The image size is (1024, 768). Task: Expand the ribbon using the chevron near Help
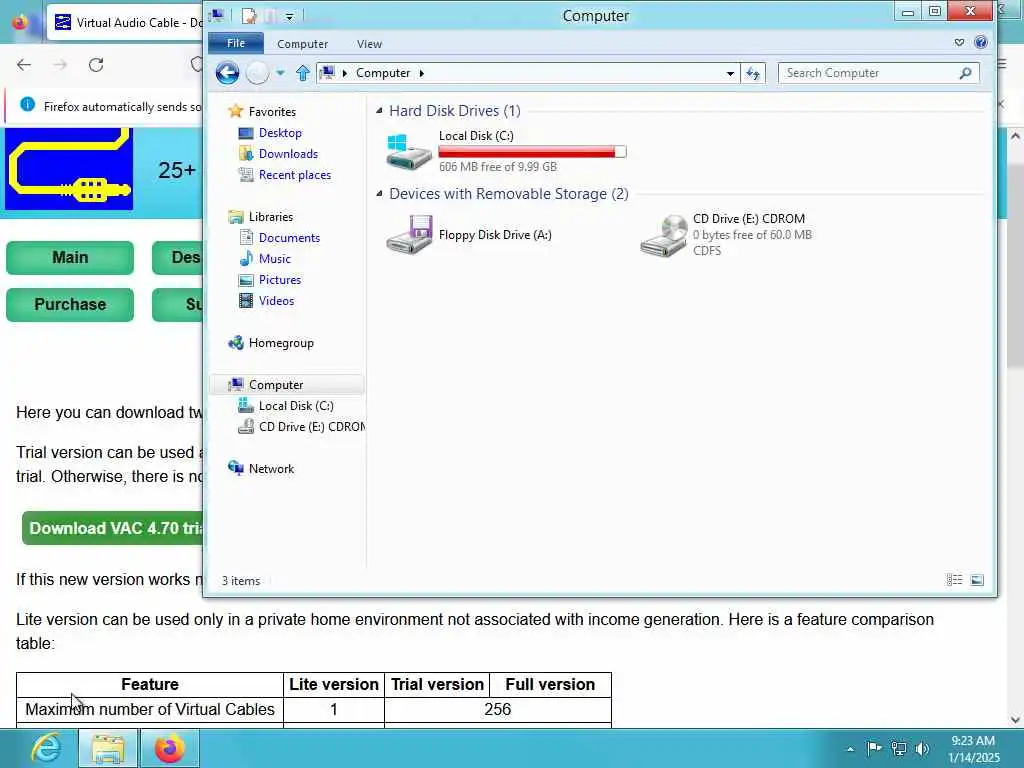(x=959, y=42)
